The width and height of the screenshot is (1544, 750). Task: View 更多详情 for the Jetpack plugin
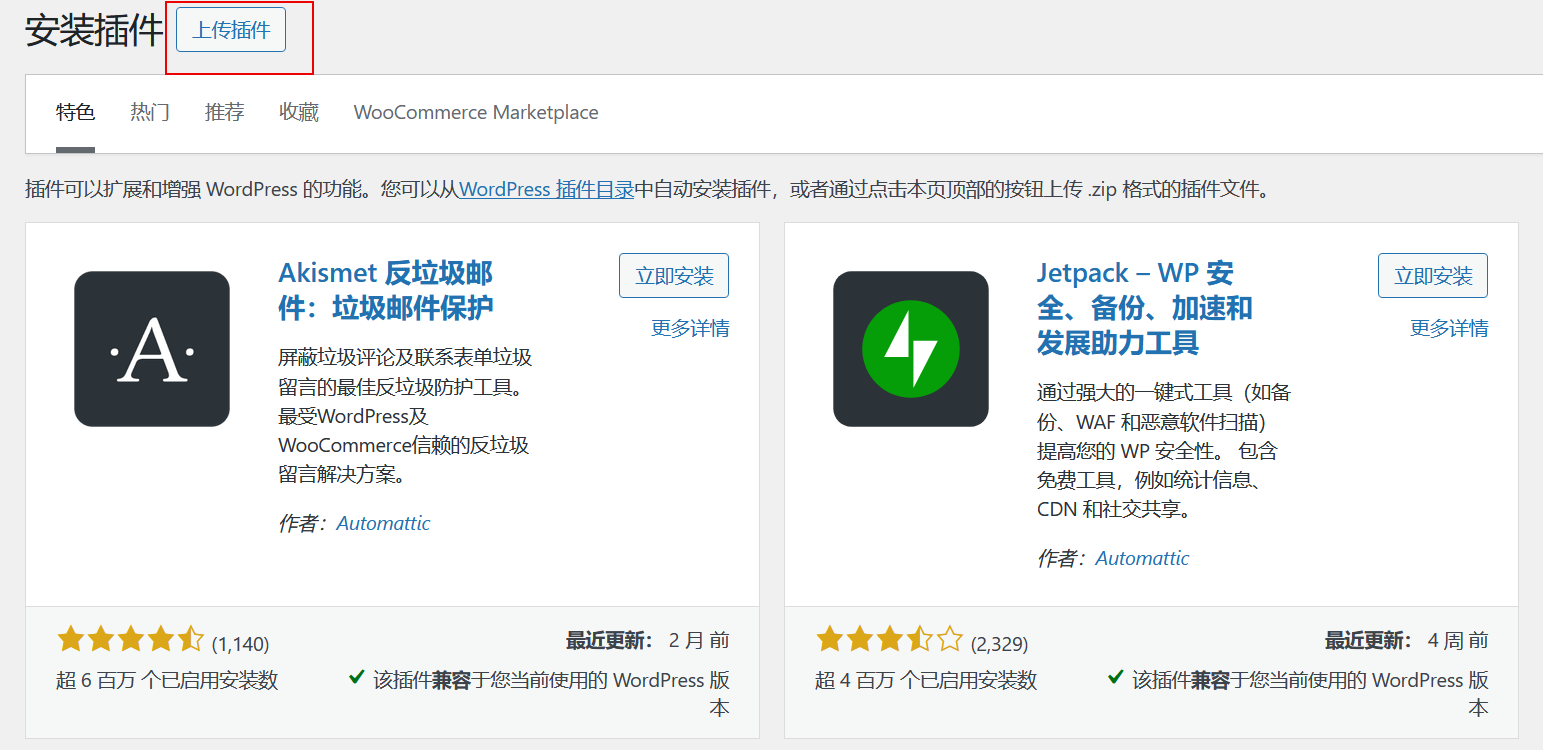[1449, 328]
